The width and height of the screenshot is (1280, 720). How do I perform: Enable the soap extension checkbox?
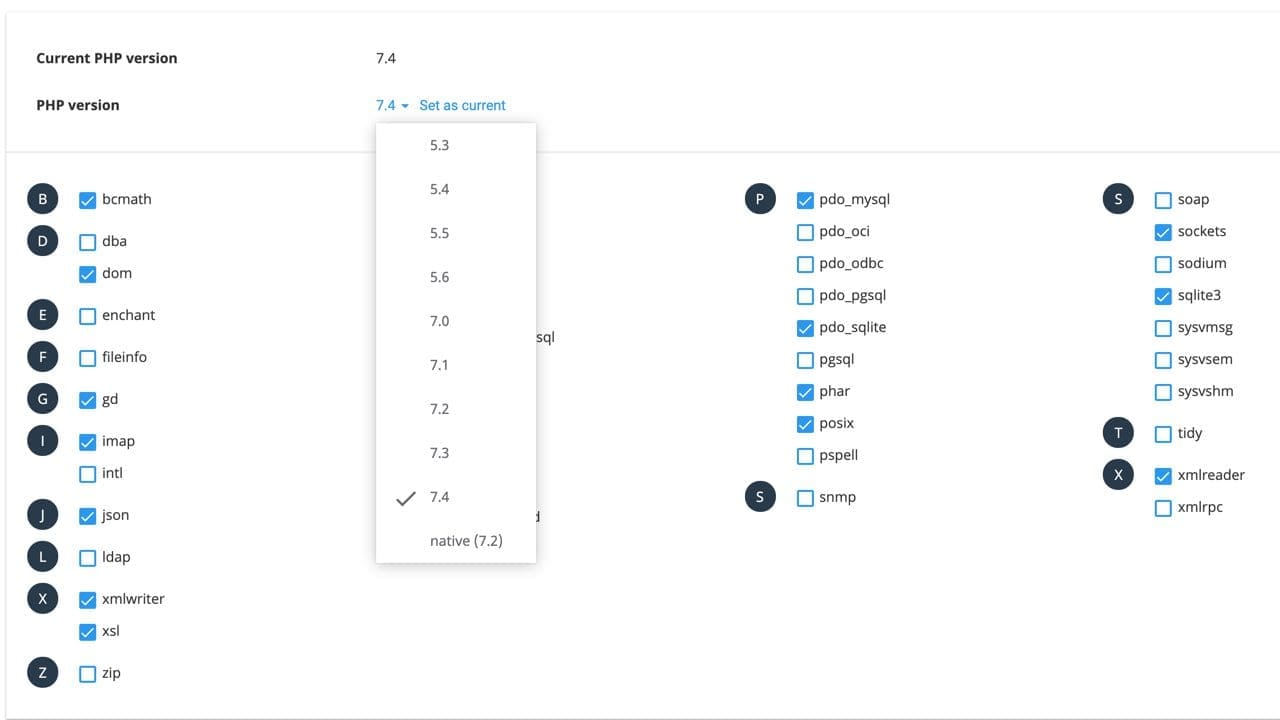tap(1163, 200)
